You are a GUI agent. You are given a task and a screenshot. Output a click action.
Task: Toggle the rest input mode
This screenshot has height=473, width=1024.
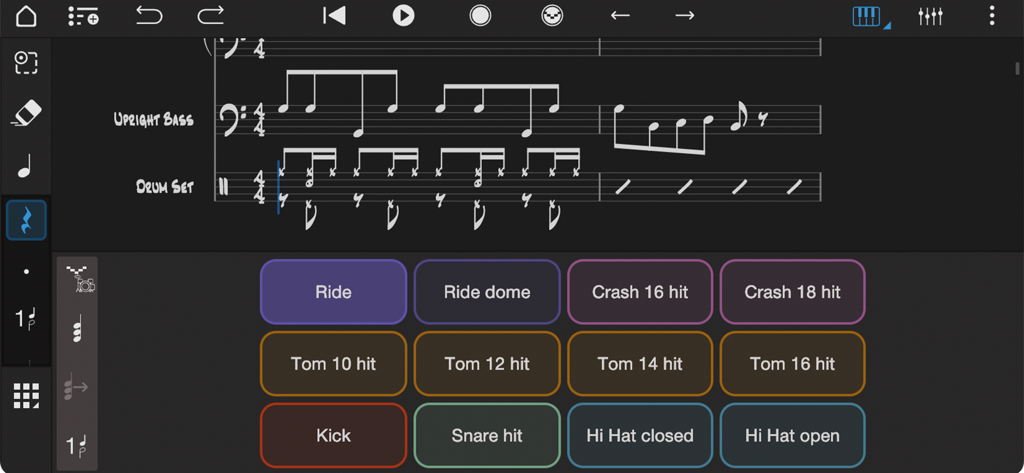[x=26, y=220]
